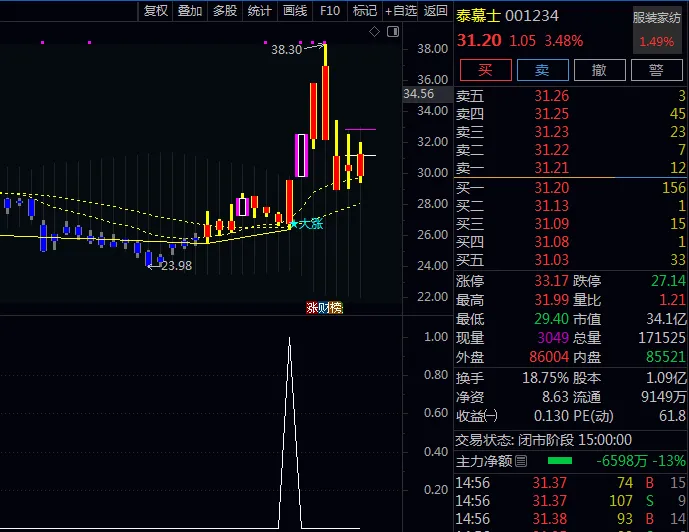Open the list icon beside 主力净额
This screenshot has height=532, width=689.
(521, 461)
